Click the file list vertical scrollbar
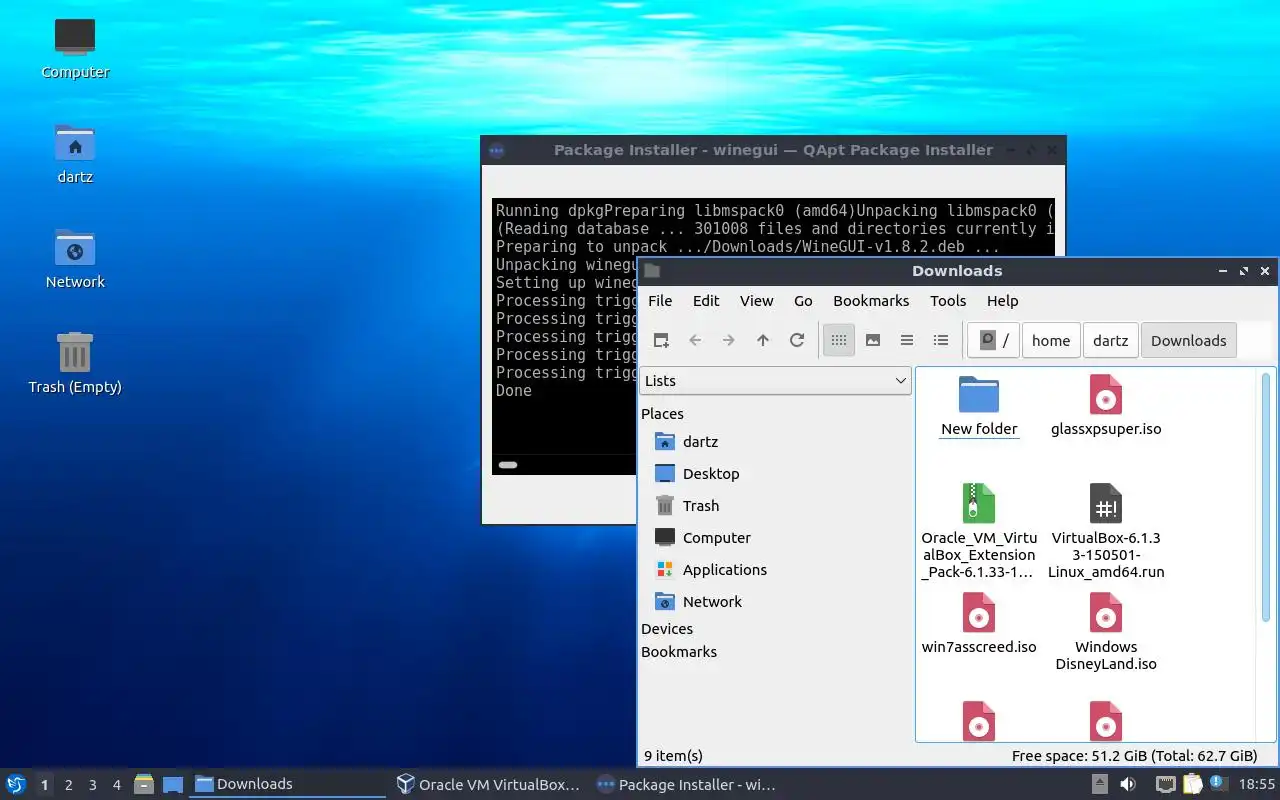1280x800 pixels. (1266, 497)
